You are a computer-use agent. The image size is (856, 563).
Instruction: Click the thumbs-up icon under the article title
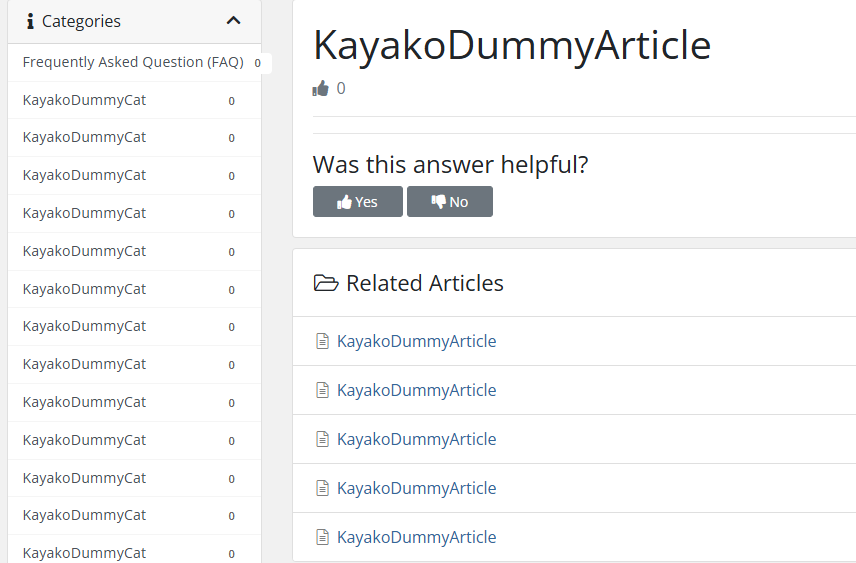(321, 89)
